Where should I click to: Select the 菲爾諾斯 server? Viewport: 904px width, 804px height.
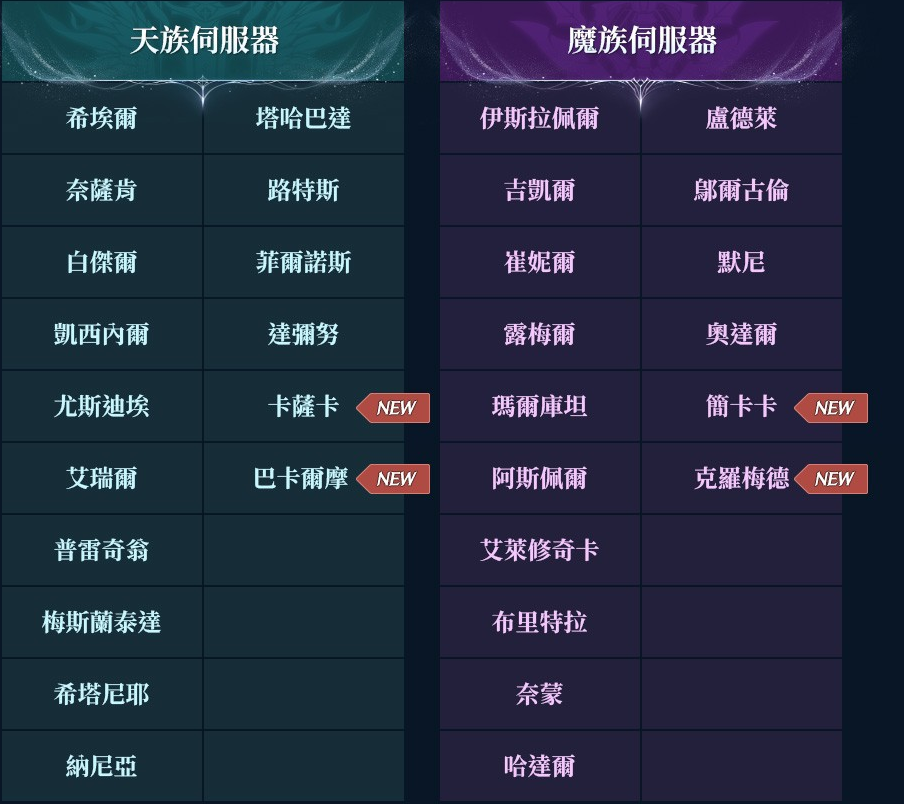pos(303,263)
